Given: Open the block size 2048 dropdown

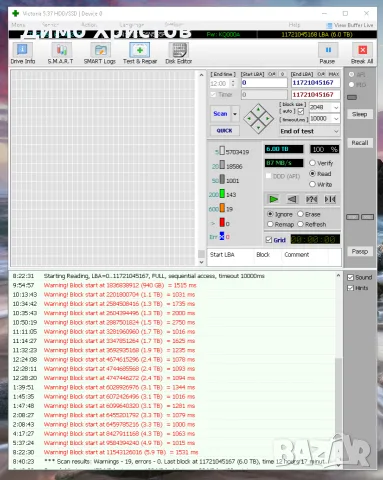Looking at the screenshot, I should pyautogui.click(x=336, y=107).
